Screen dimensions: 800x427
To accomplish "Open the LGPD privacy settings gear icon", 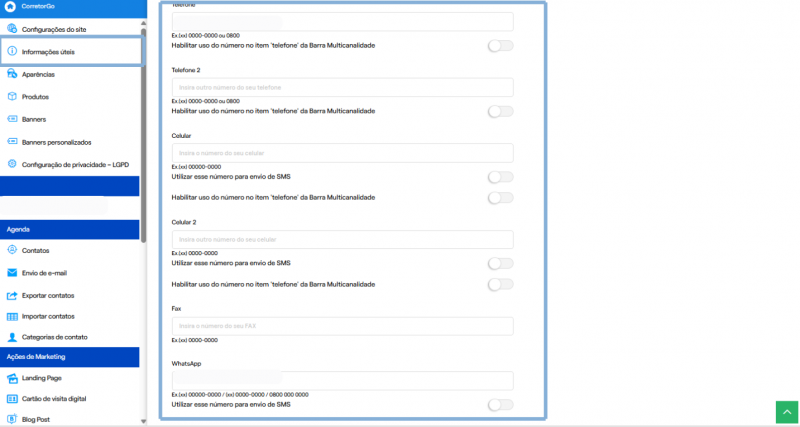I will point(12,164).
